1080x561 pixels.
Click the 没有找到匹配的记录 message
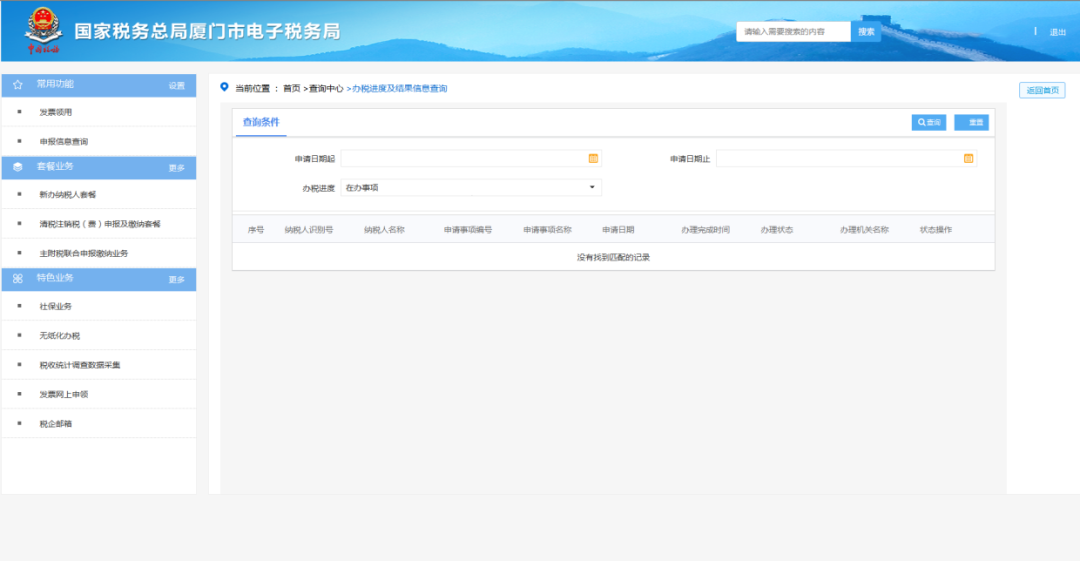(x=613, y=257)
